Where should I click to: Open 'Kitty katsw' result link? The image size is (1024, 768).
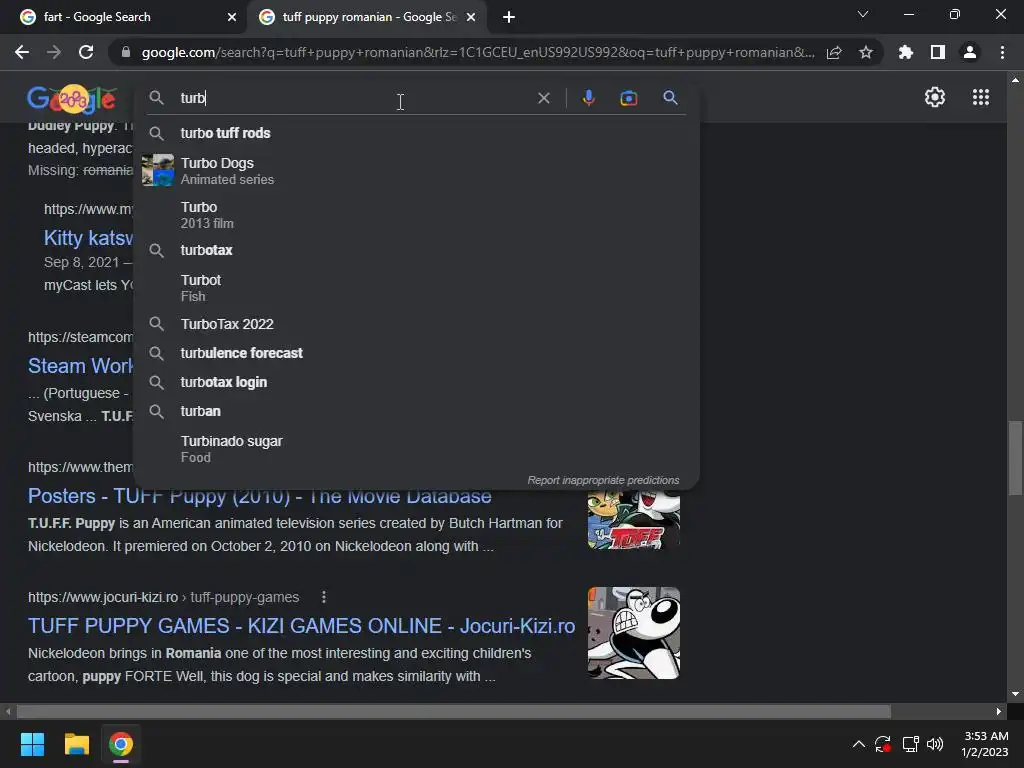coord(88,238)
